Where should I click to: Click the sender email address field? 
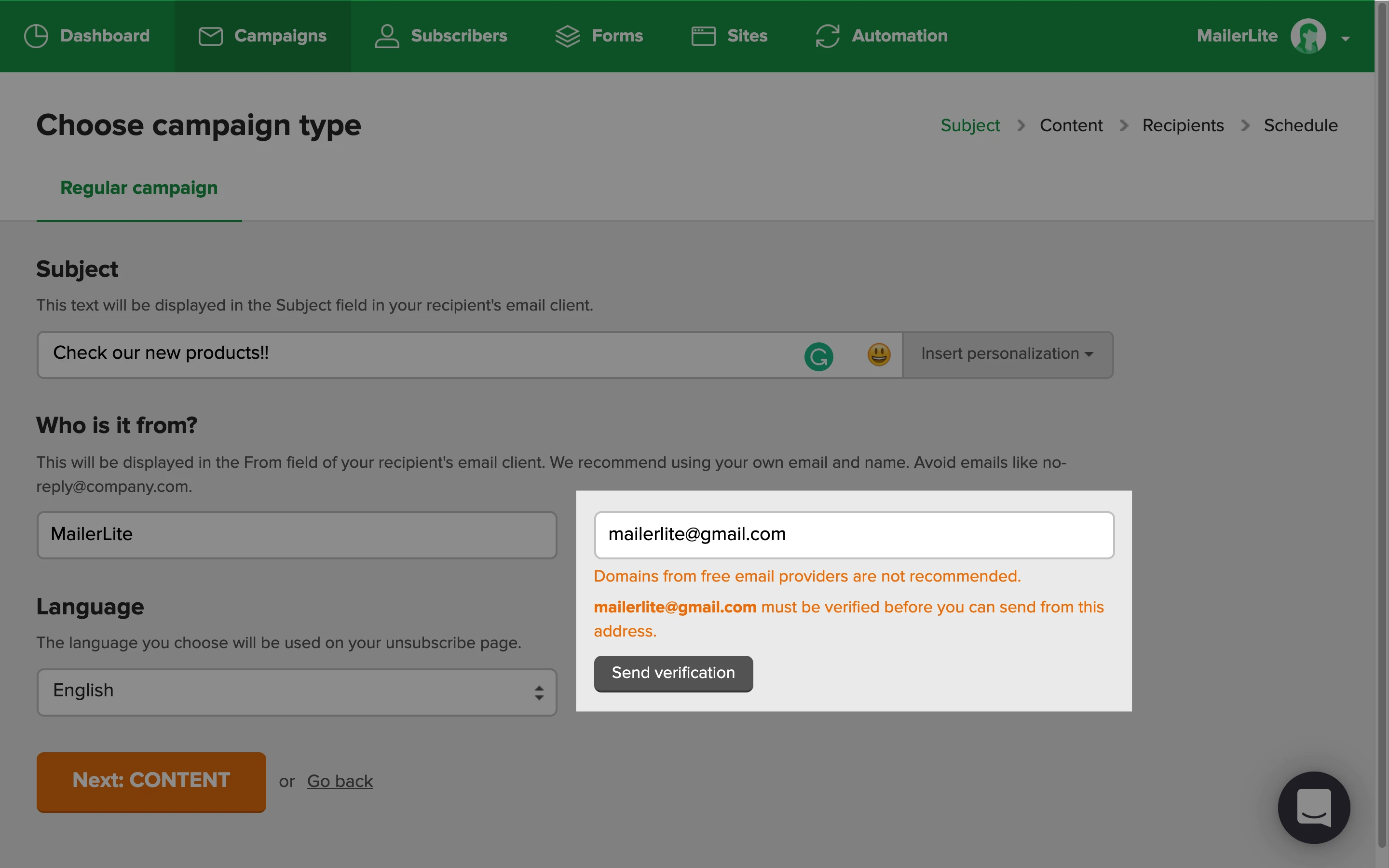(x=854, y=534)
